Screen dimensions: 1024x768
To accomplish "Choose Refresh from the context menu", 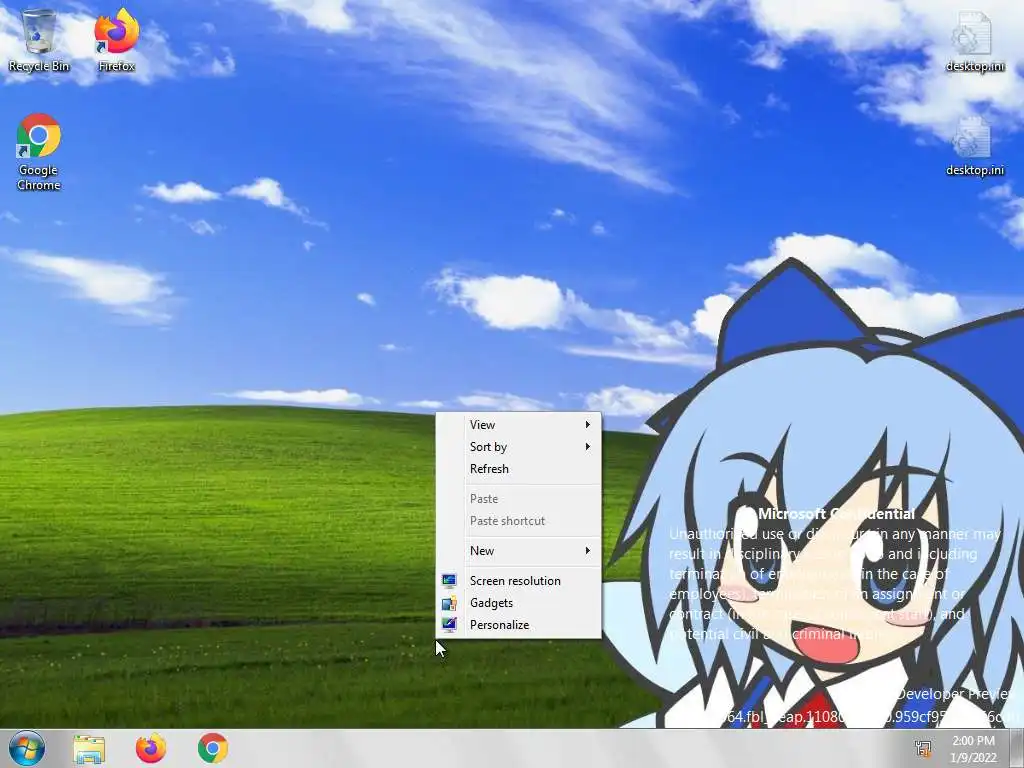I will 519,469.
